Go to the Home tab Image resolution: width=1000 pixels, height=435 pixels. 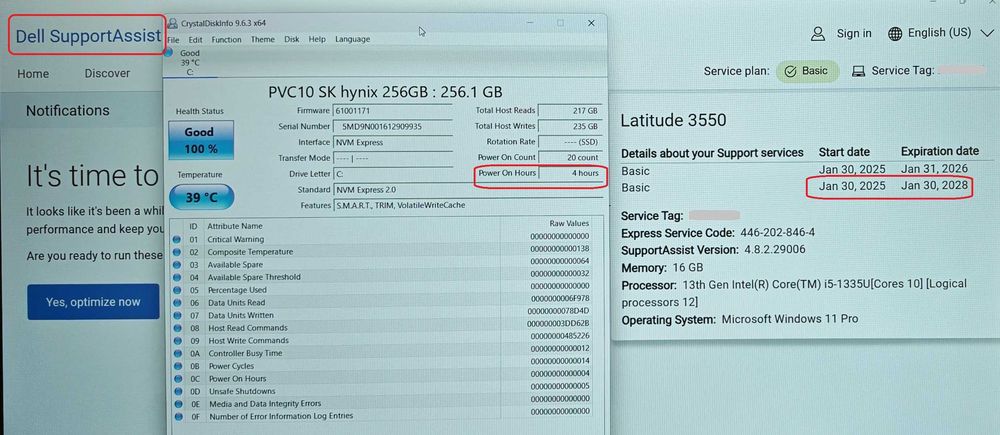(x=33, y=73)
